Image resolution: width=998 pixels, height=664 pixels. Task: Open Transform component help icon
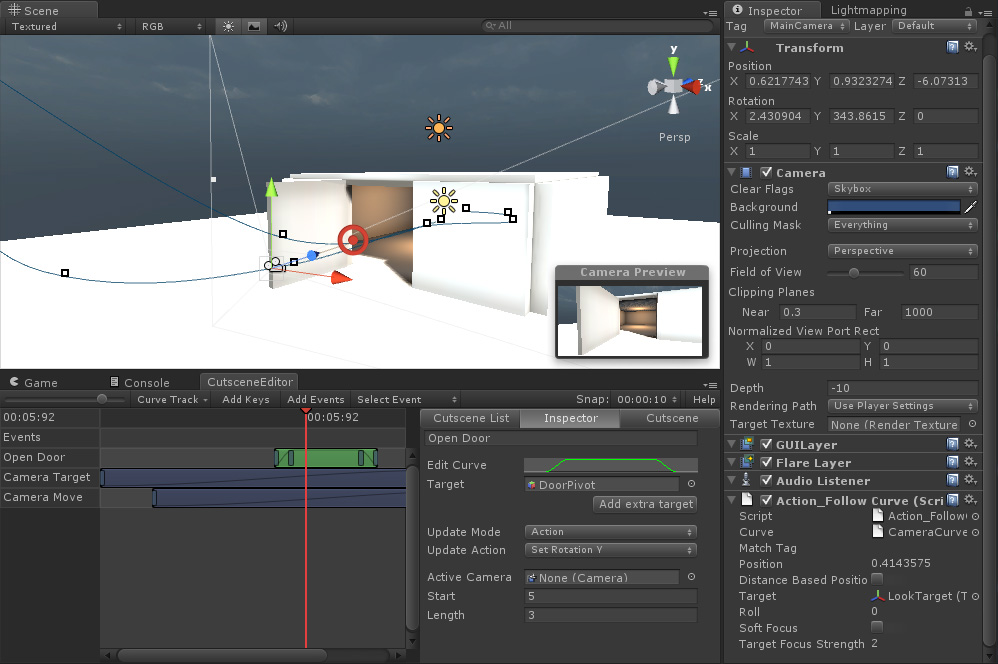tap(952, 47)
